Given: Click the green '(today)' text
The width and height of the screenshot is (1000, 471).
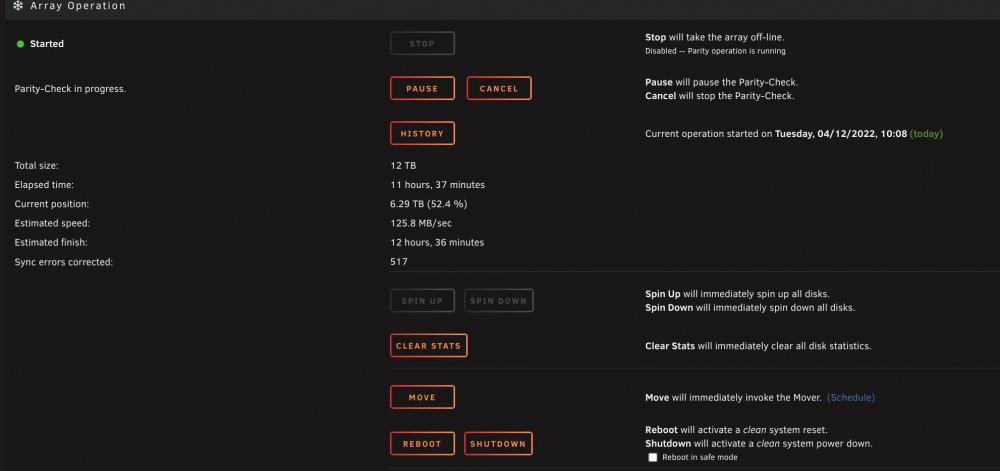Looking at the screenshot, I should tap(926, 134).
